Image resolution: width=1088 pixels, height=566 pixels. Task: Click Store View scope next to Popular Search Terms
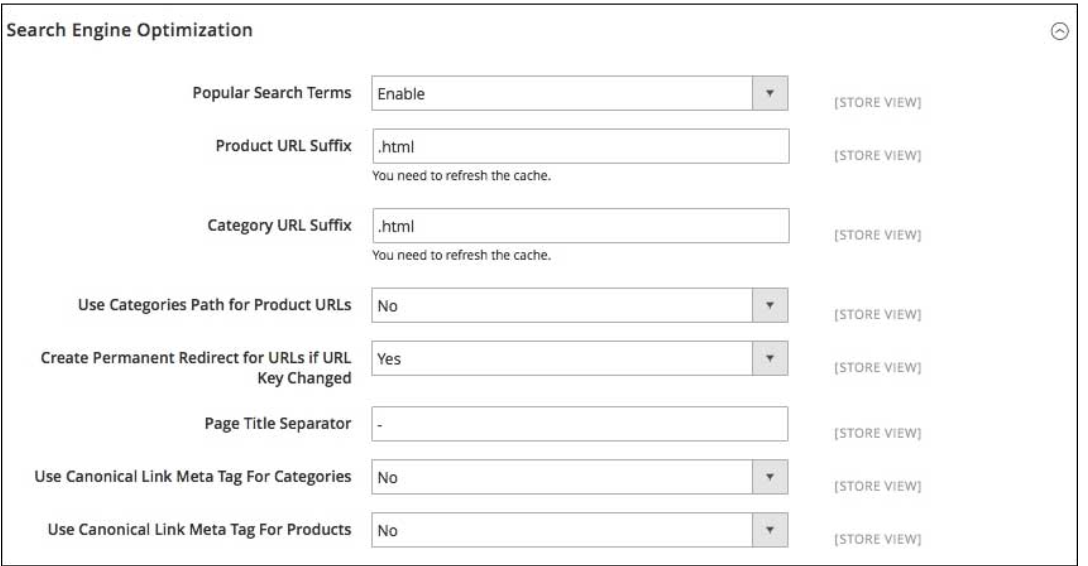[x=875, y=103]
